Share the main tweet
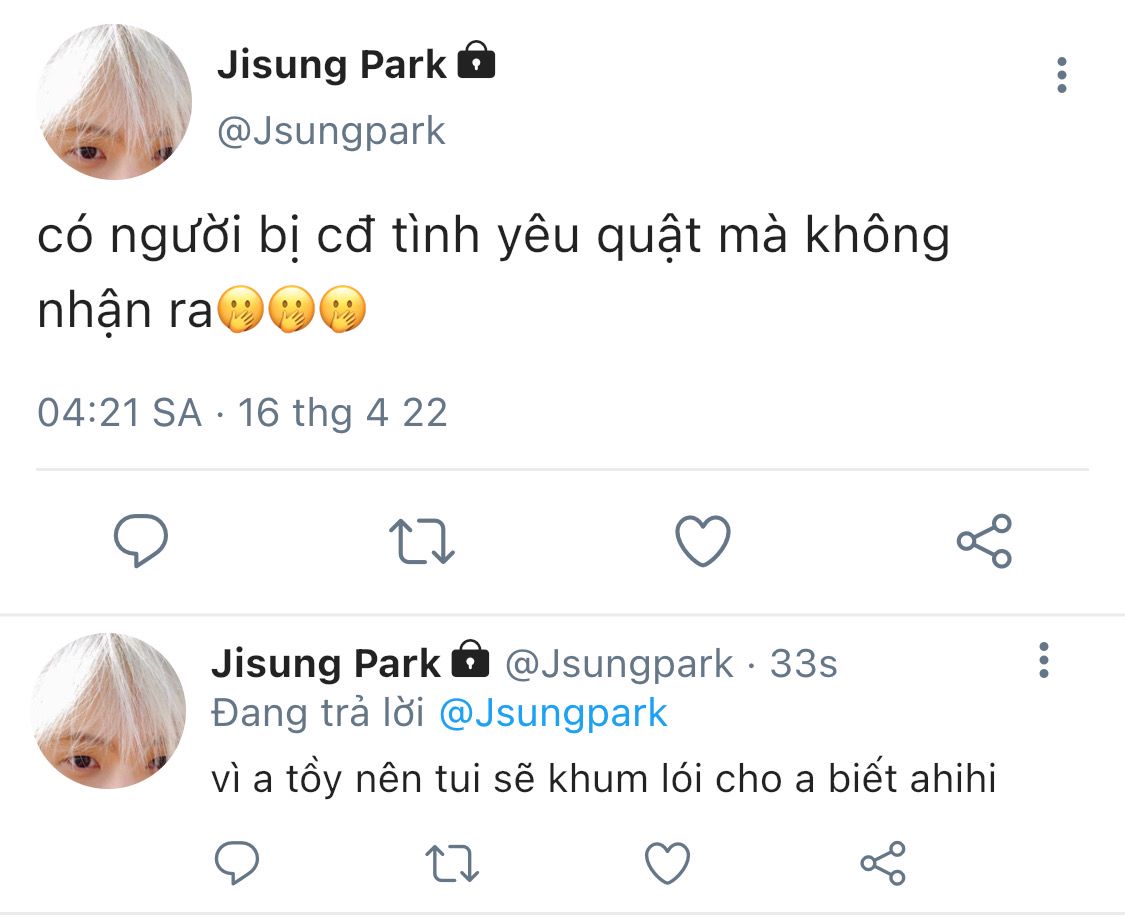Image resolution: width=1125 pixels, height=915 pixels. 984,541
